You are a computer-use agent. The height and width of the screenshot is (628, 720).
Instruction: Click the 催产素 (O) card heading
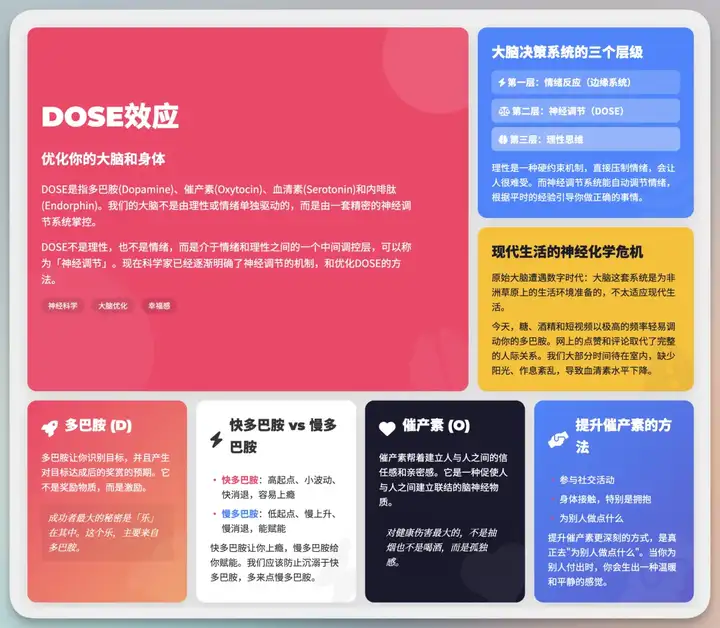click(x=436, y=425)
